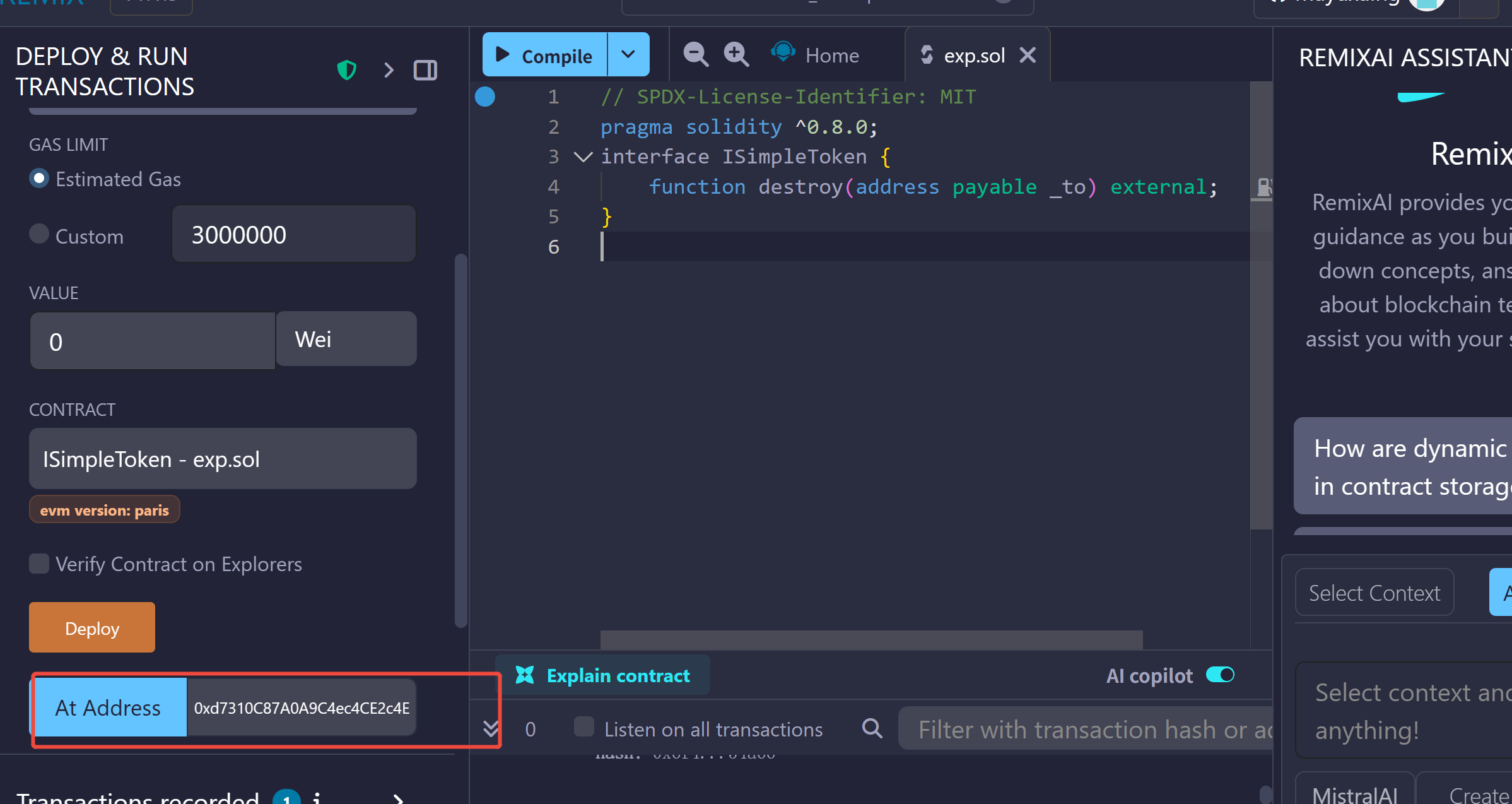The width and height of the screenshot is (1512, 804).
Task: Enable Verify Contract on Explorers checkbox
Action: tap(39, 564)
